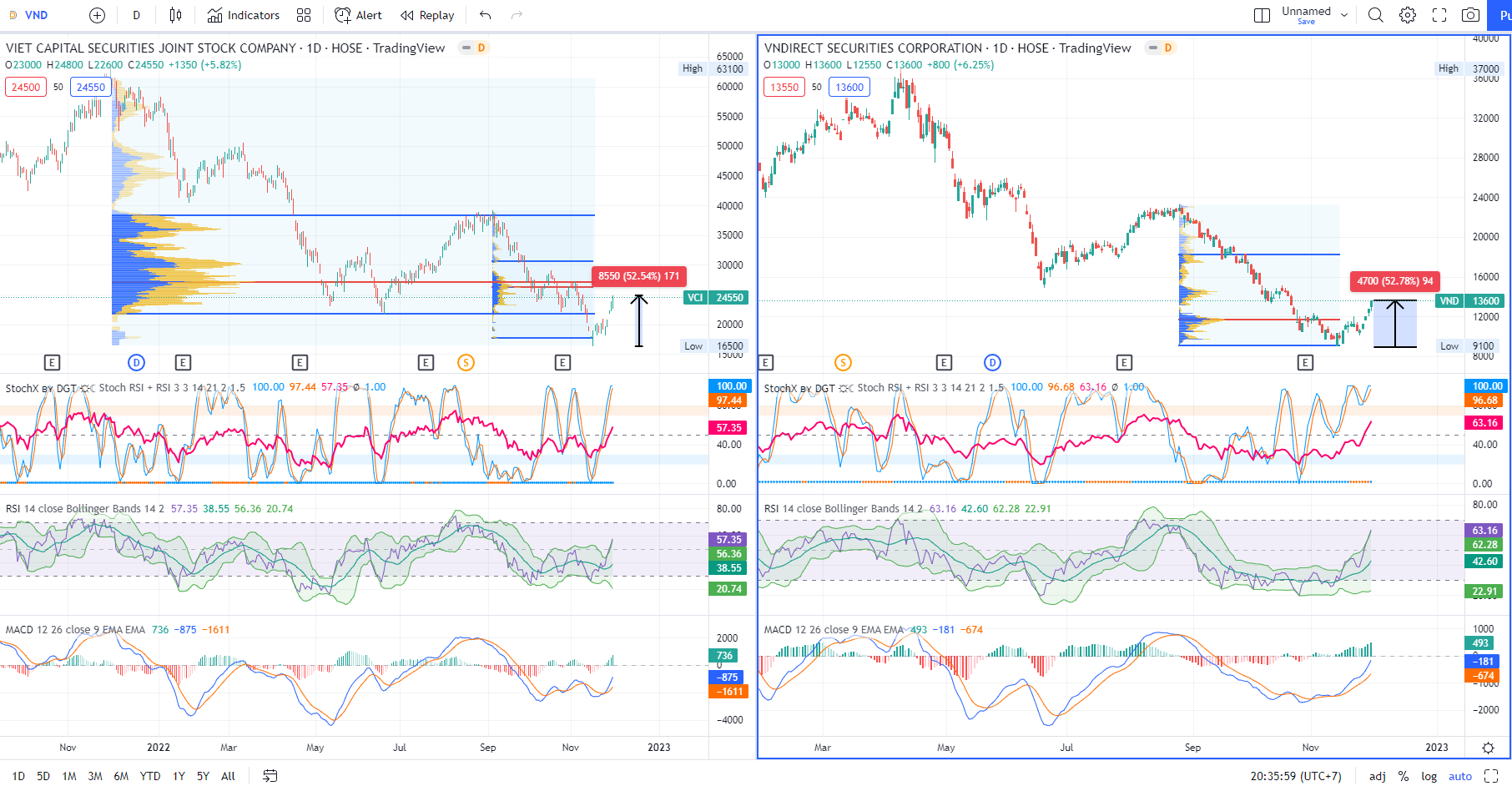Click the 24500 sell button on VCI chart
Screen dimensions: 1512x786
click(x=26, y=87)
